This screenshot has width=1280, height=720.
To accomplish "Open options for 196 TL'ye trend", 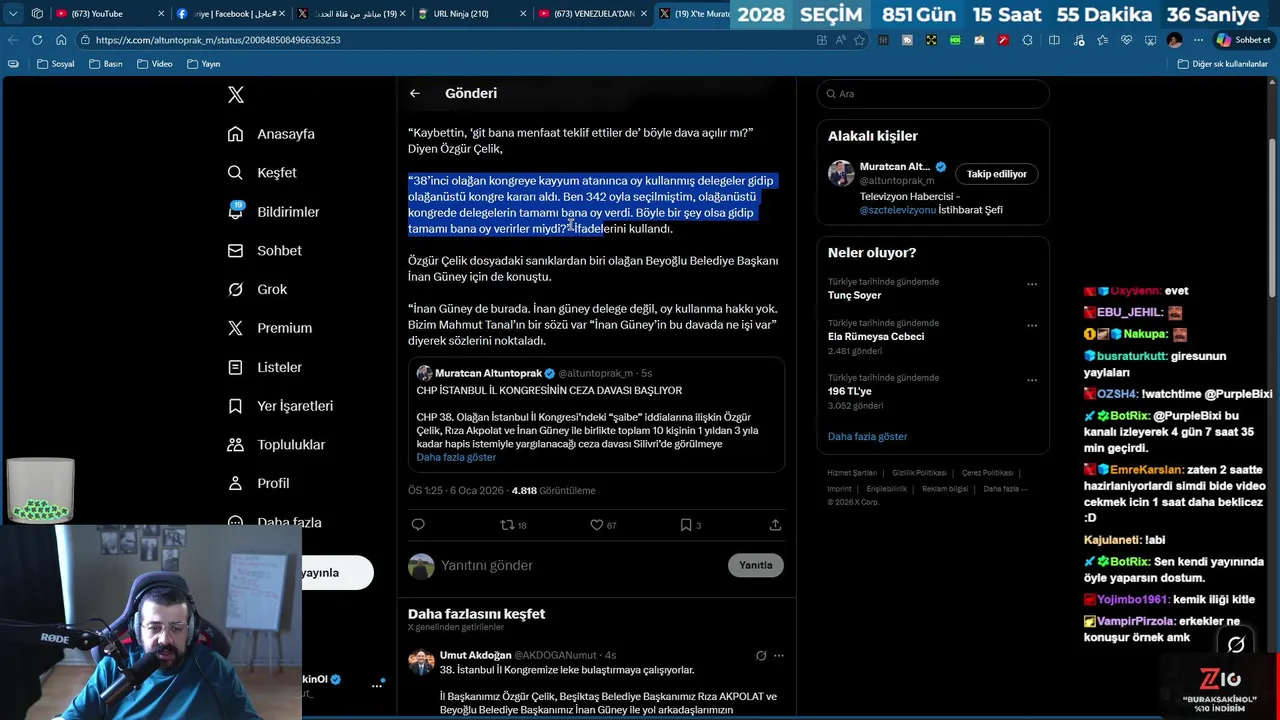I will (1032, 380).
